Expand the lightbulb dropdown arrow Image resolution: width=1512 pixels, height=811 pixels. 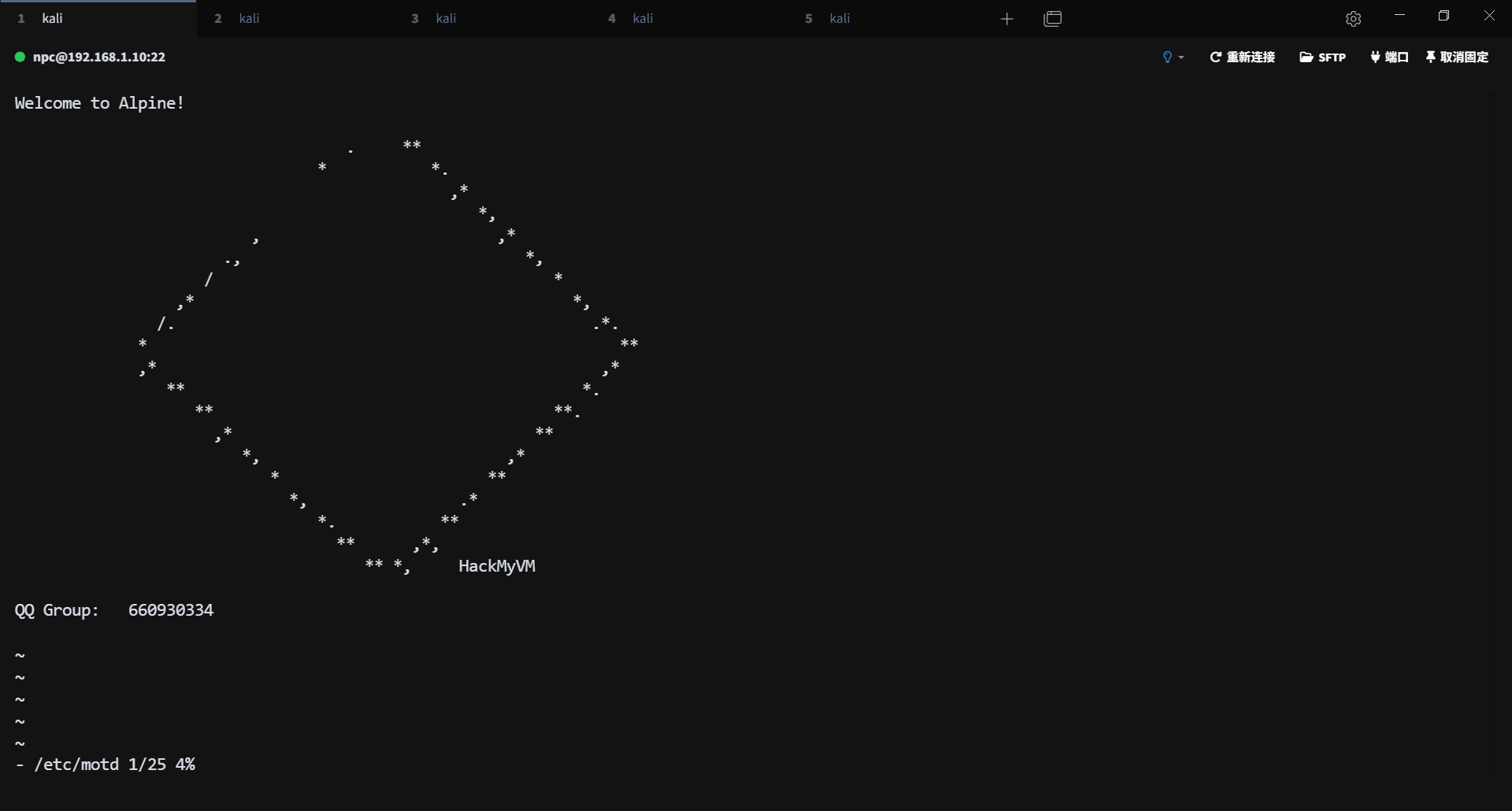click(1181, 57)
